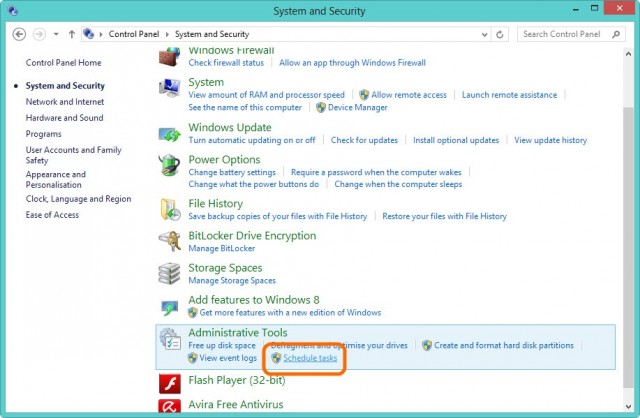
Task: Click Create and format hard disk partitions
Action: pyautogui.click(x=504, y=345)
